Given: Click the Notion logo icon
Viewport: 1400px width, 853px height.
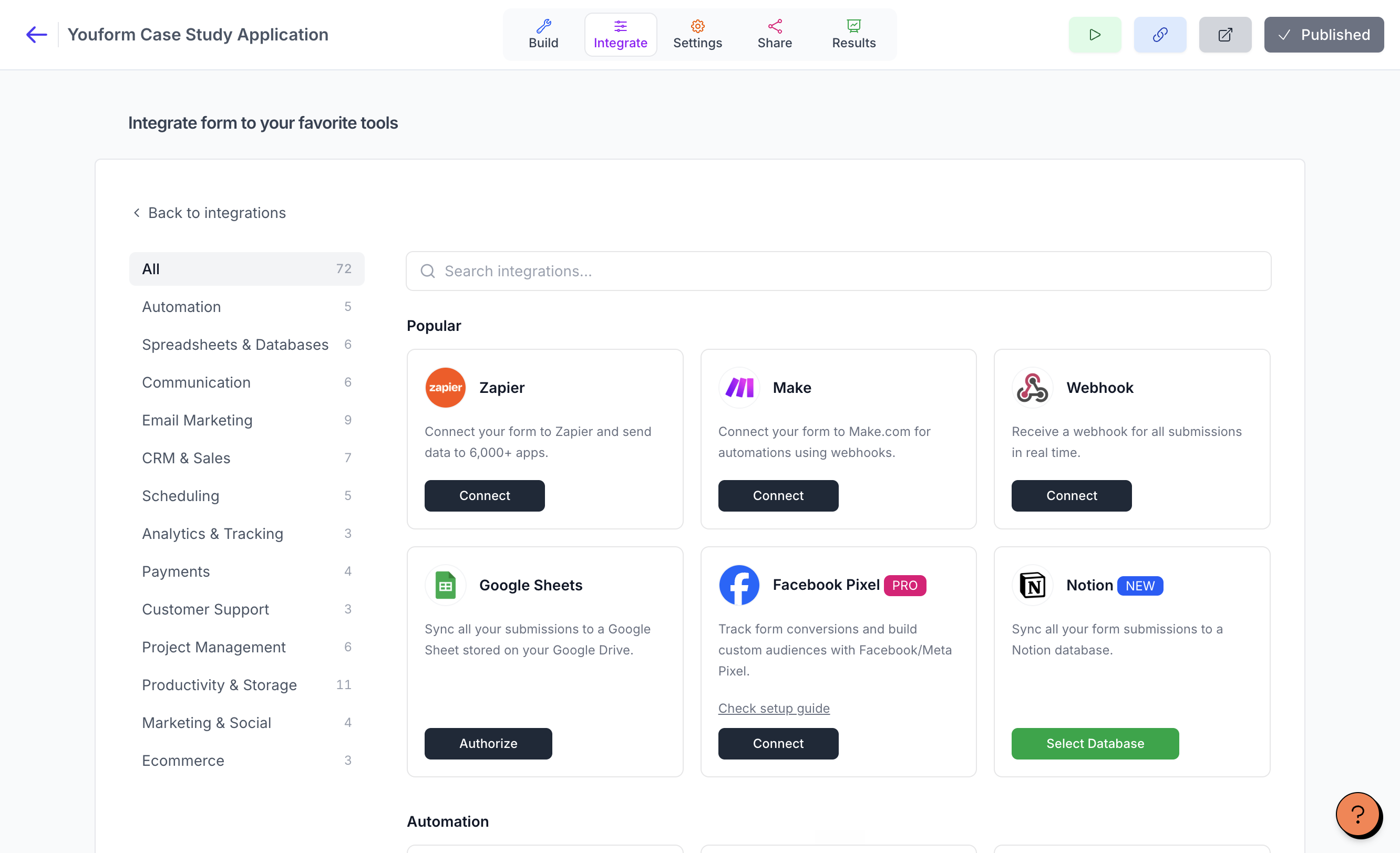Looking at the screenshot, I should click(x=1032, y=585).
